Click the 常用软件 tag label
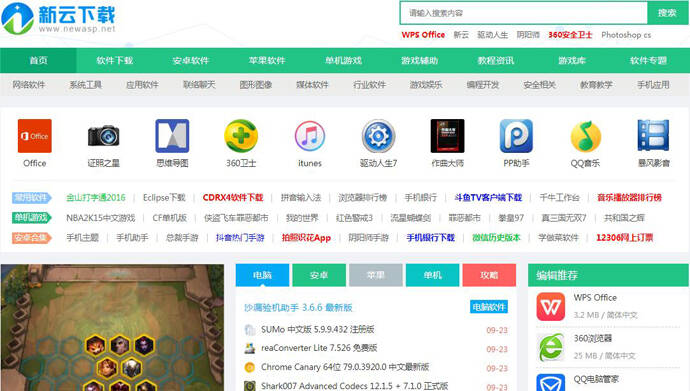Image resolution: width=690 pixels, height=391 pixels. [32, 197]
